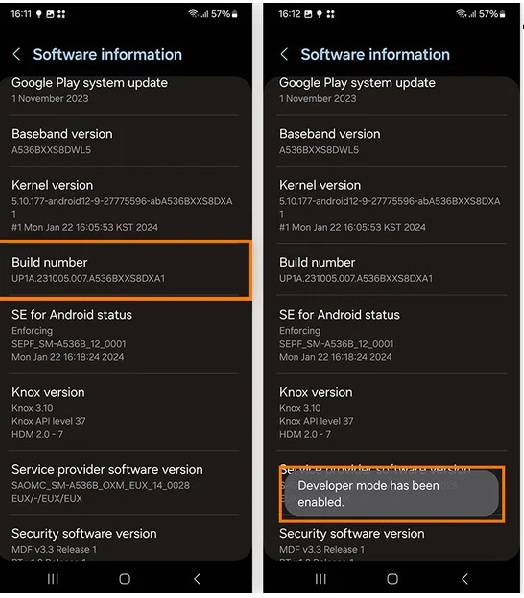524x598 pixels.
Task: Tap the highlighted Build number entry
Action: (125, 270)
